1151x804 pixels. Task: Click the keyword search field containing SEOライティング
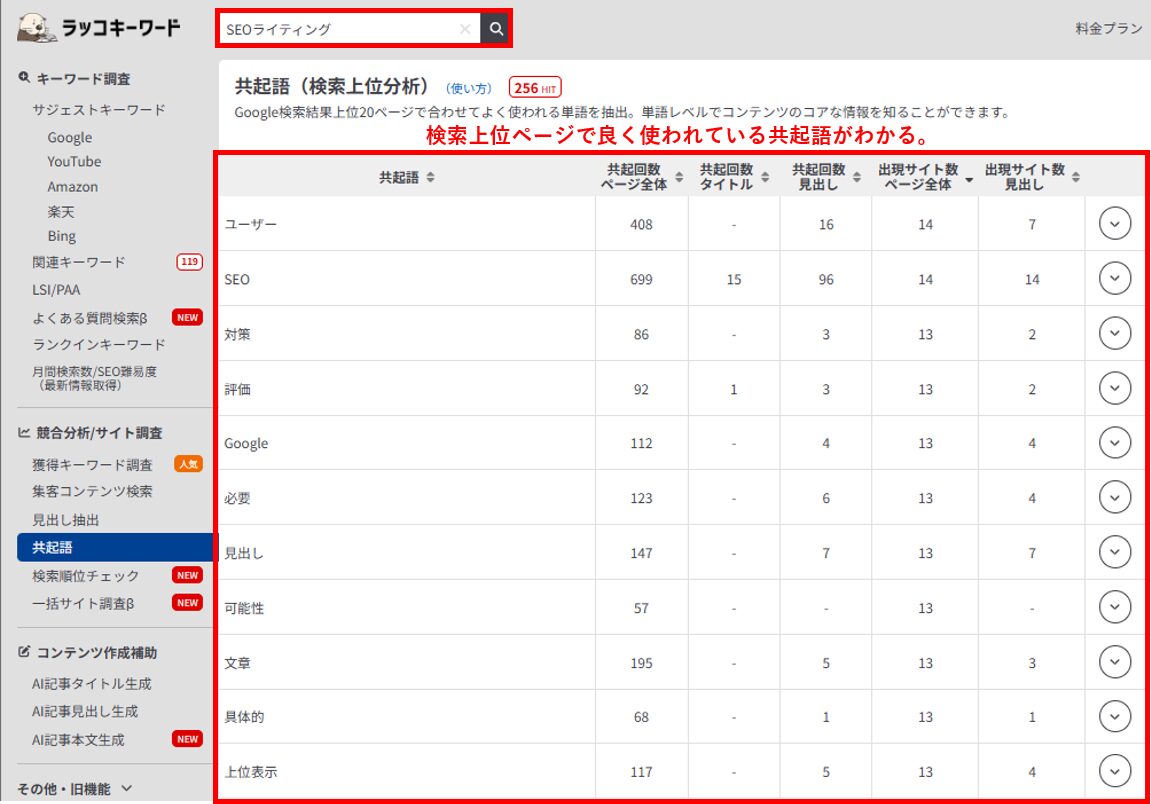click(x=350, y=29)
